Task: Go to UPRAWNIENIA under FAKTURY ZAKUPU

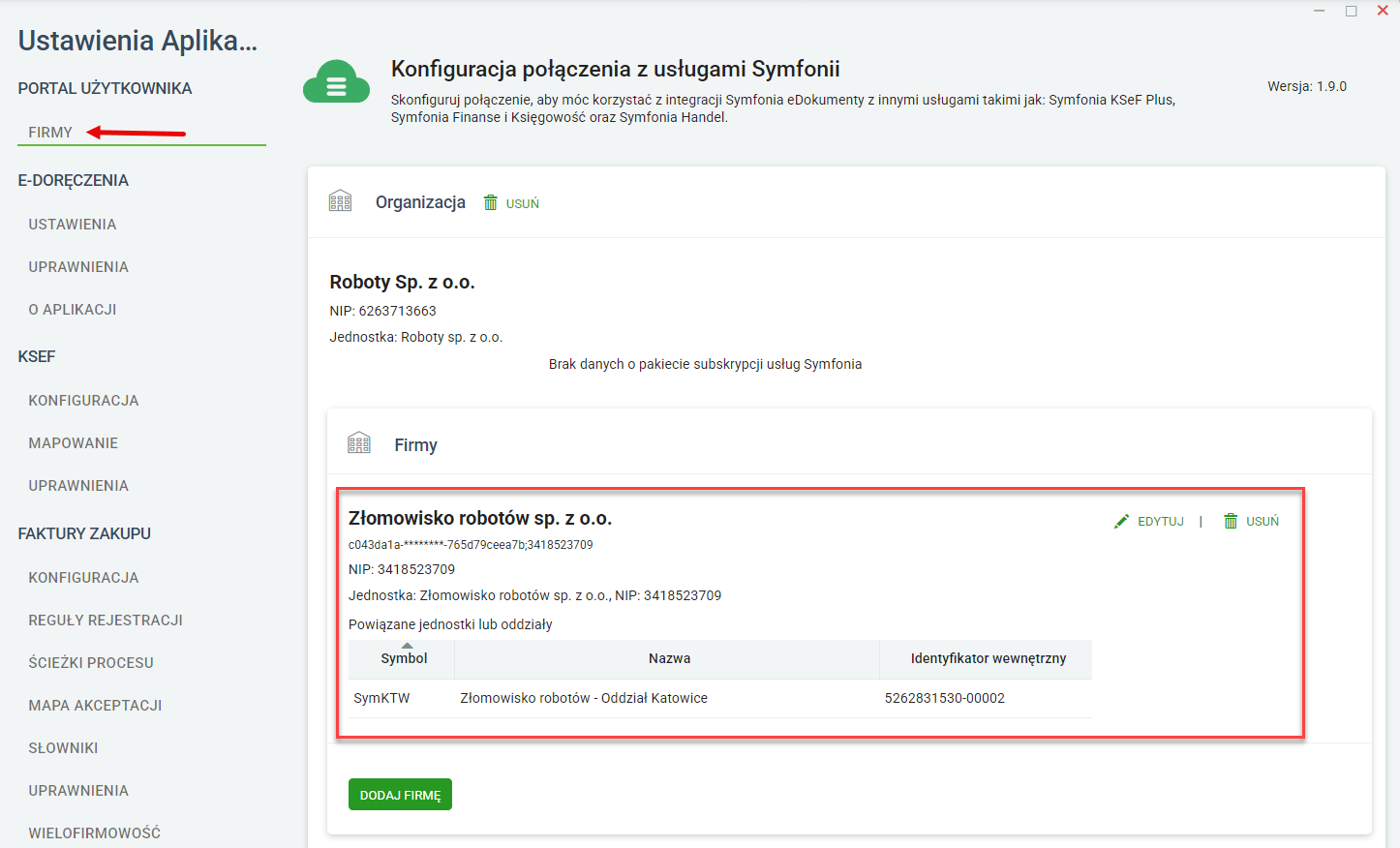Action: click(78, 791)
